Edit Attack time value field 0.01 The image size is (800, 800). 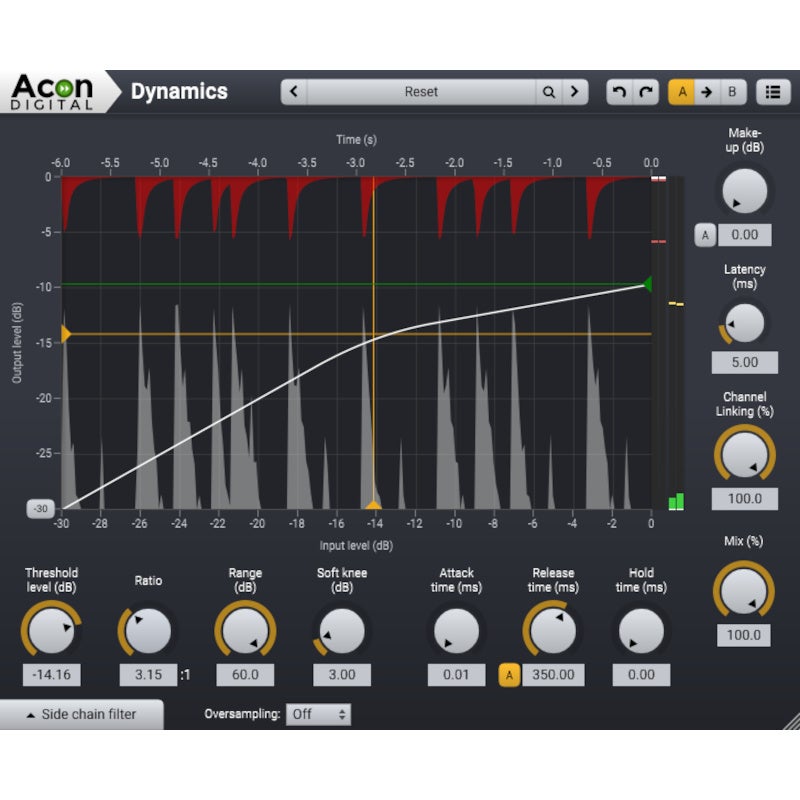456,674
